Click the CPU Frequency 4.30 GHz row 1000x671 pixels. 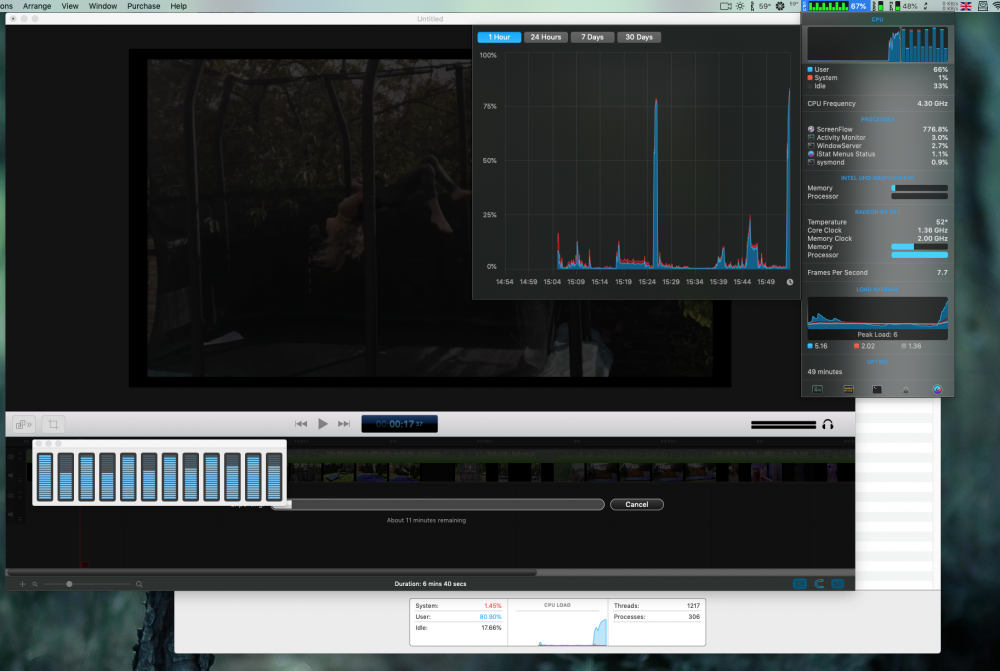pyautogui.click(x=878, y=103)
